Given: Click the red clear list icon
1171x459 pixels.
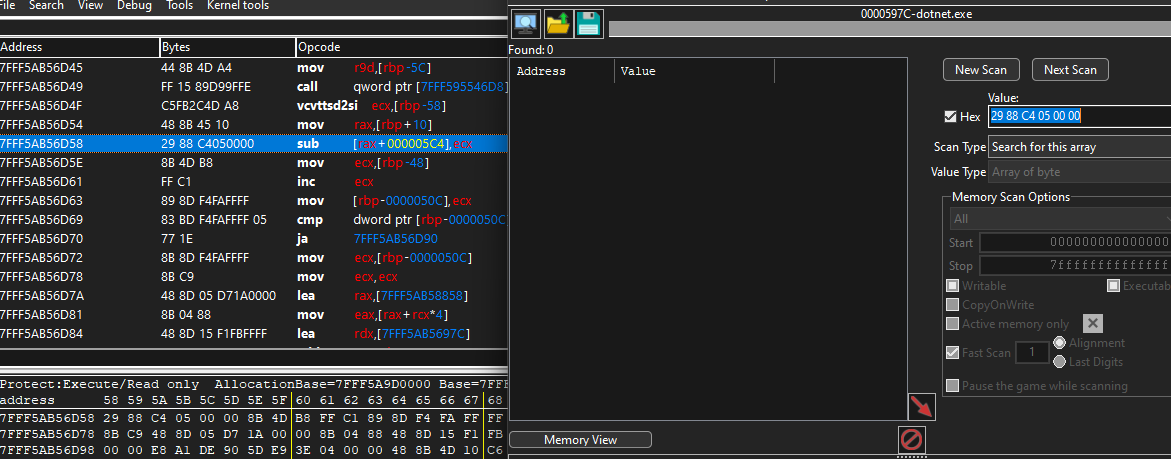Looking at the screenshot, I should 912,440.
